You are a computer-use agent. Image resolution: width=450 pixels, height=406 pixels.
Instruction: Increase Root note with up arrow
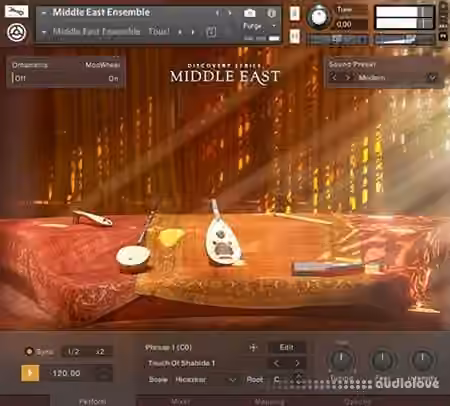[299, 376]
